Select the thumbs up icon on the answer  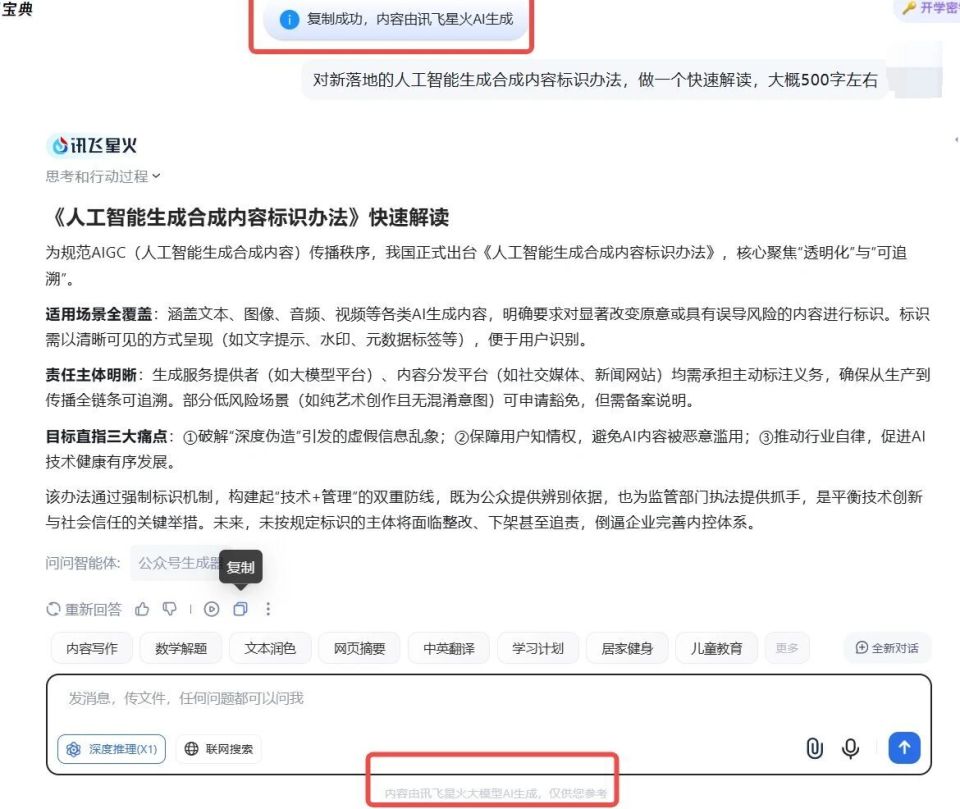(x=142, y=608)
